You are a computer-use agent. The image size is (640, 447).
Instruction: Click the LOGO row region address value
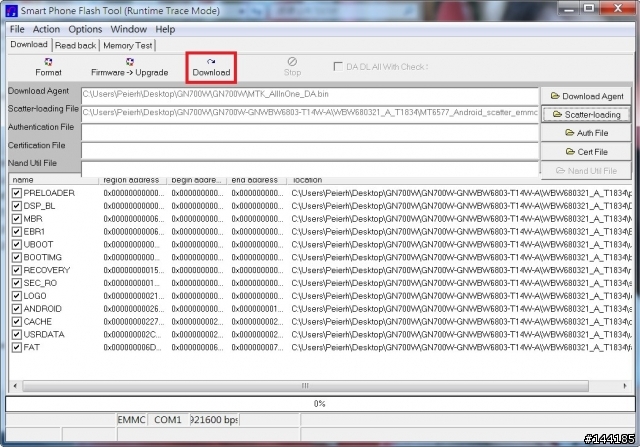click(133, 296)
